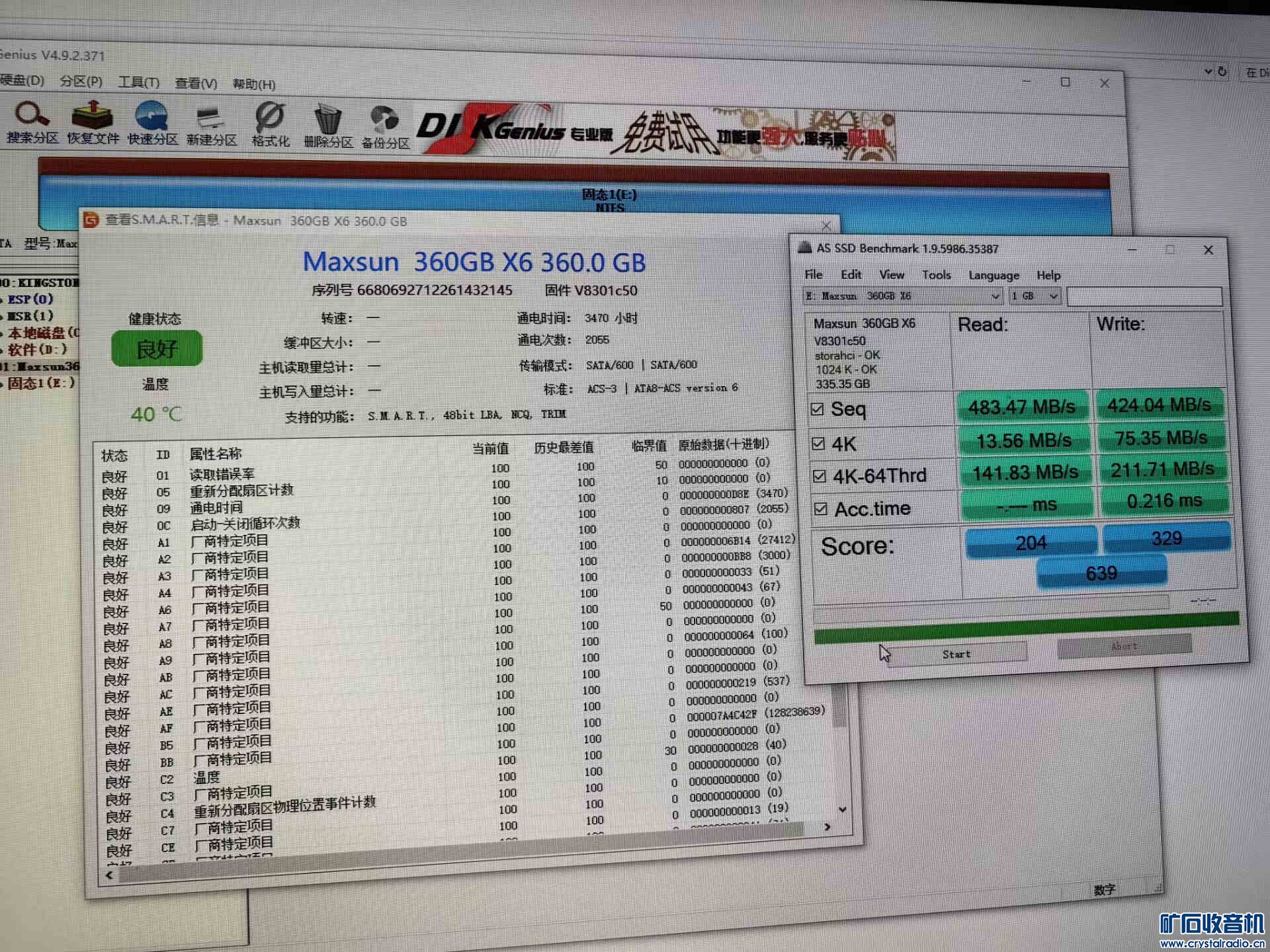Click the empty text field beside the size dropdown
This screenshot has width=1270, height=952.
tap(1144, 296)
